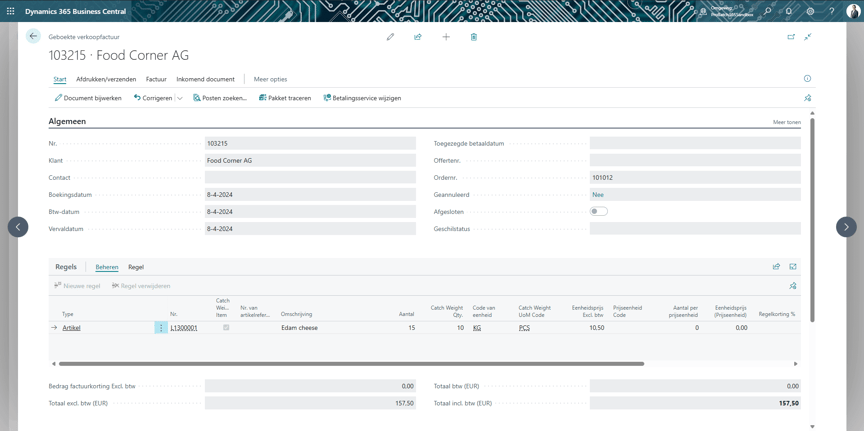Open the app launcher waffle menu
The image size is (864, 431).
click(x=10, y=11)
